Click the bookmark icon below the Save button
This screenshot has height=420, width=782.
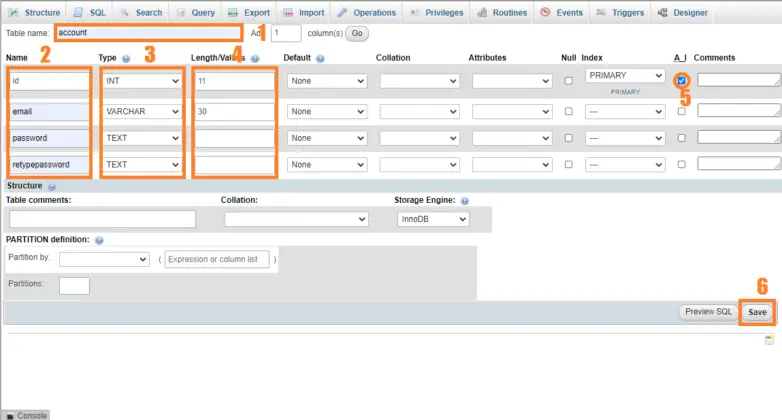(x=769, y=340)
